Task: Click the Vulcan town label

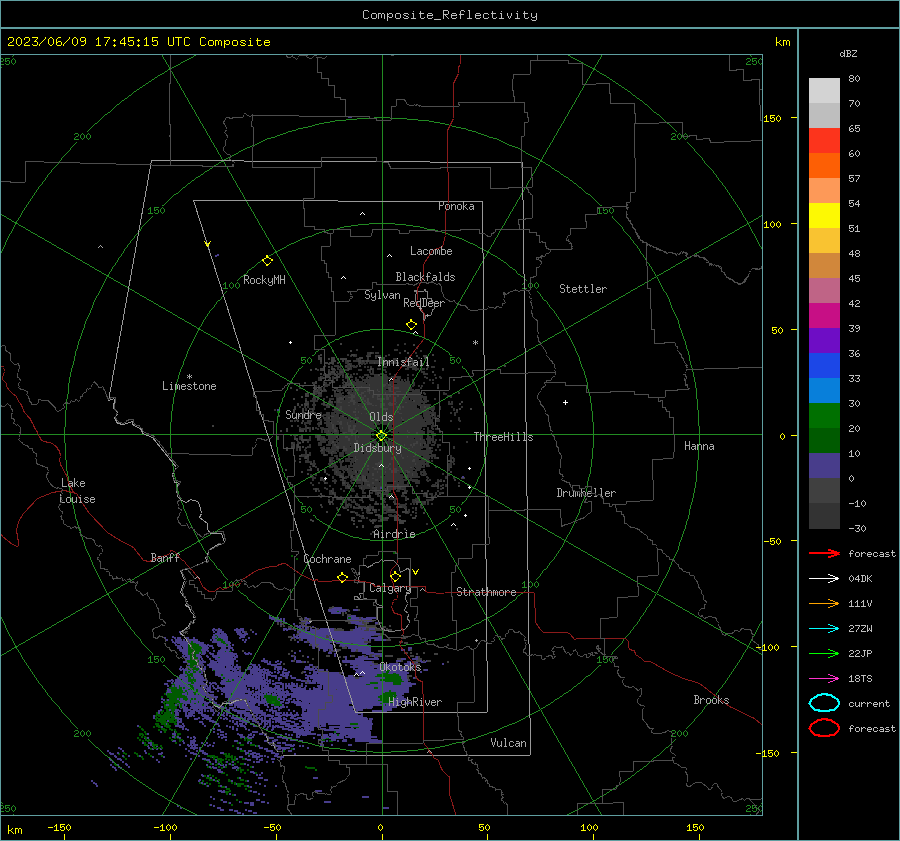Action: [x=508, y=743]
